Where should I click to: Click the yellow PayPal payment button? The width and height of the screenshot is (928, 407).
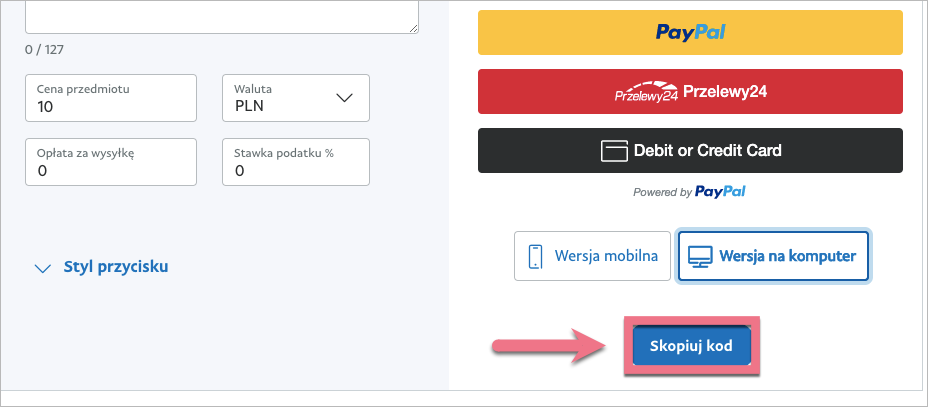coord(690,32)
